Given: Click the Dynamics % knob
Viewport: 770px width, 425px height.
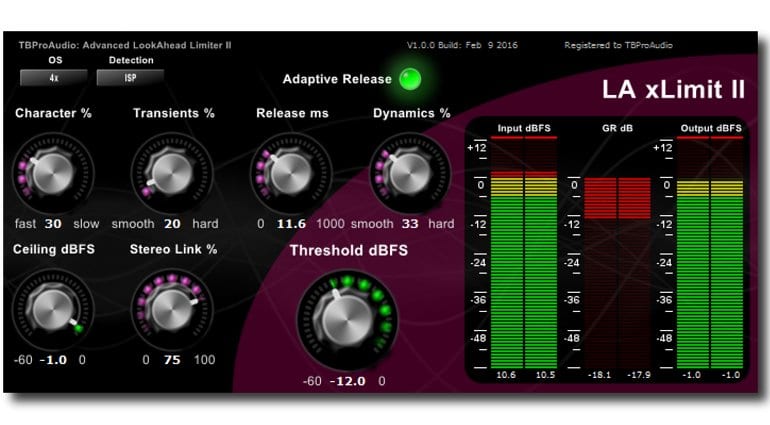Looking at the screenshot, I should click(410, 172).
